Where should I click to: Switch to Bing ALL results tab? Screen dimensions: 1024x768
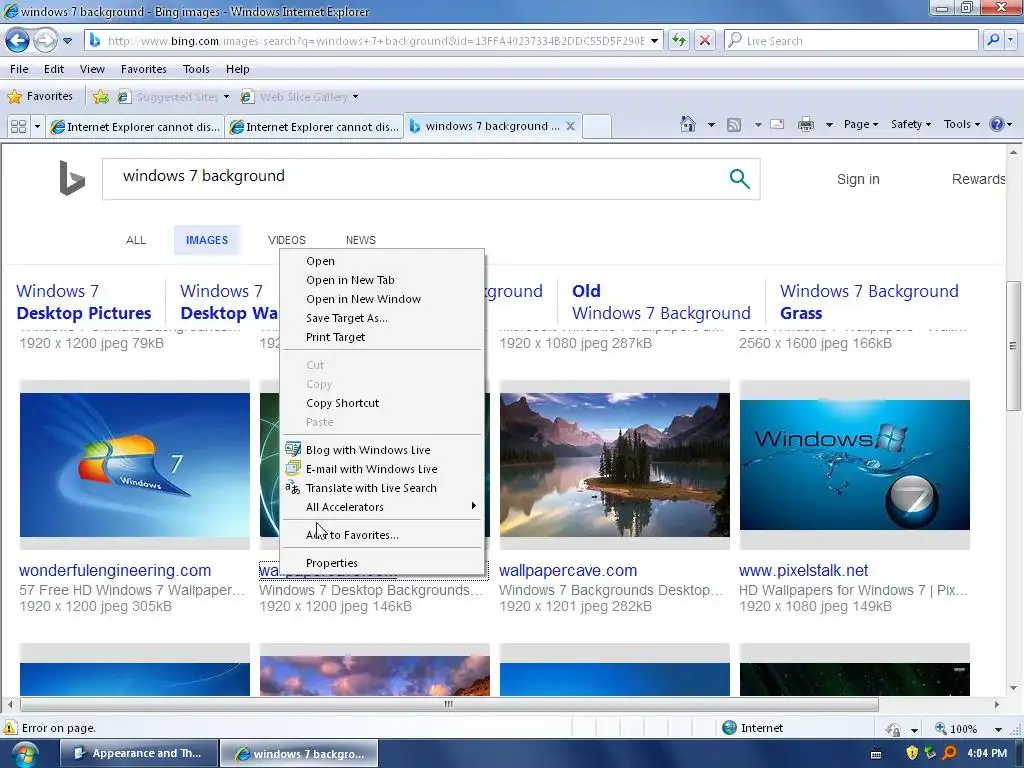pyautogui.click(x=136, y=240)
